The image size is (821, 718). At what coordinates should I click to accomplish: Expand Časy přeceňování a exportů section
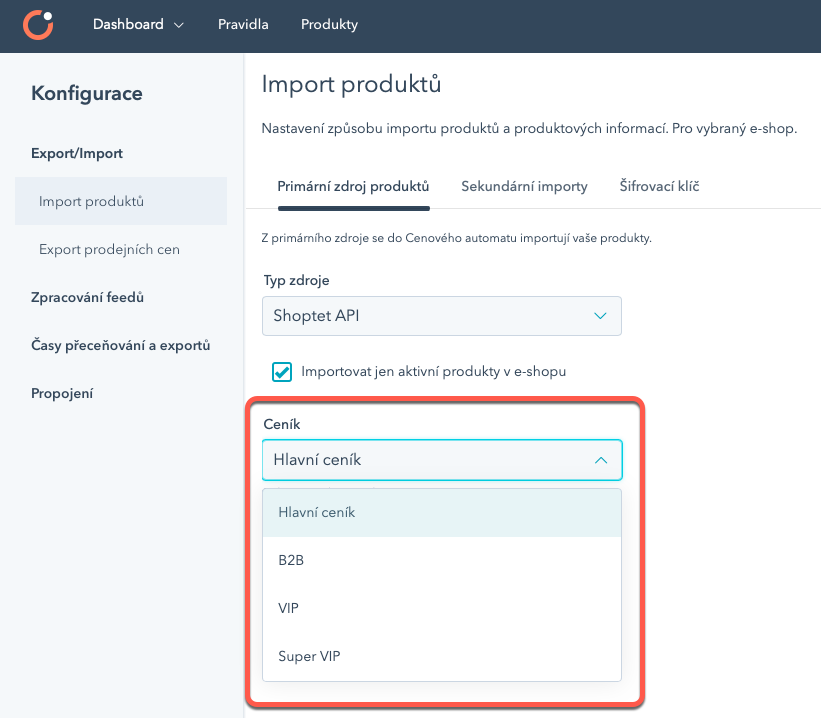click(x=121, y=345)
